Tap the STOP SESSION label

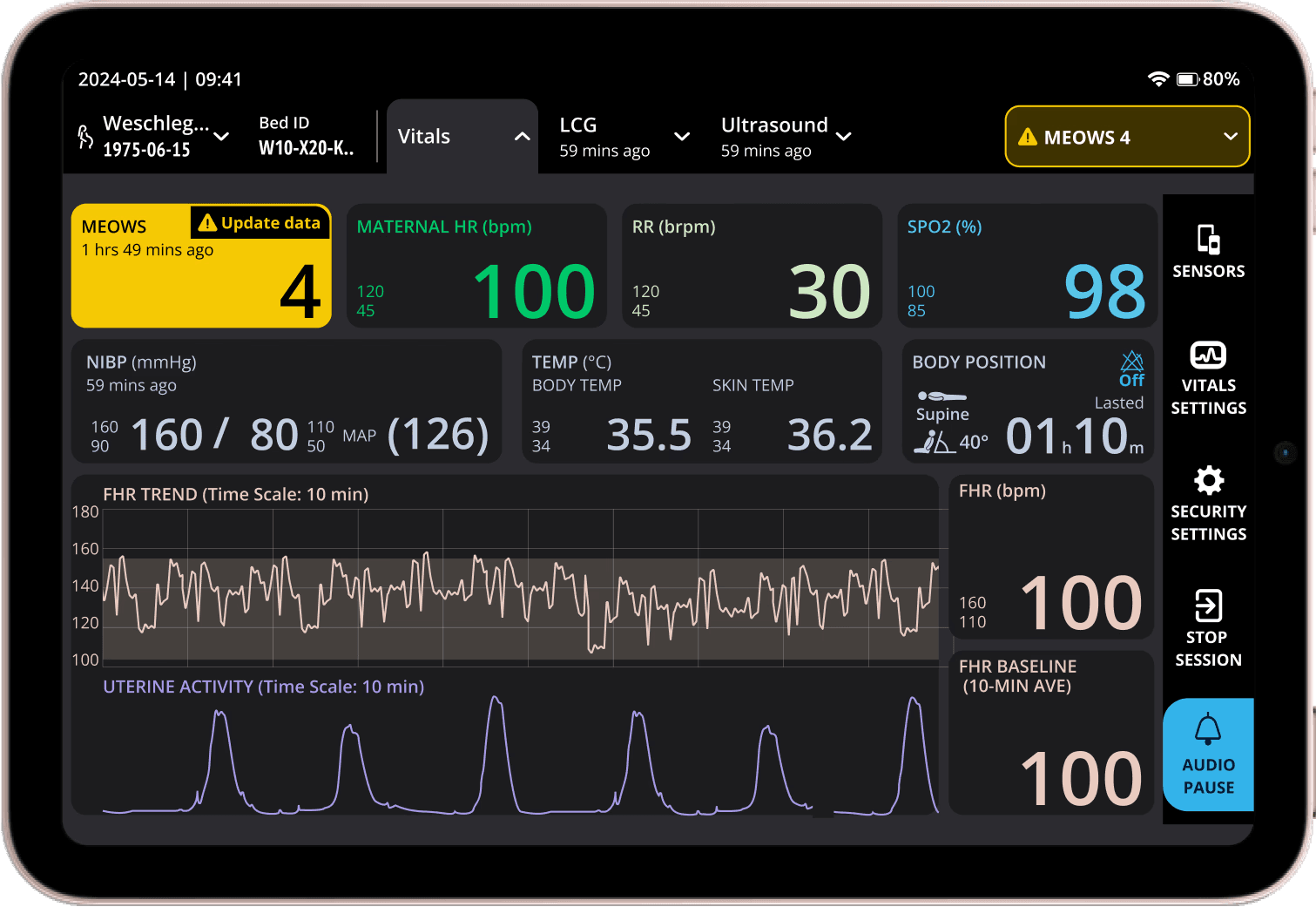click(x=1208, y=649)
